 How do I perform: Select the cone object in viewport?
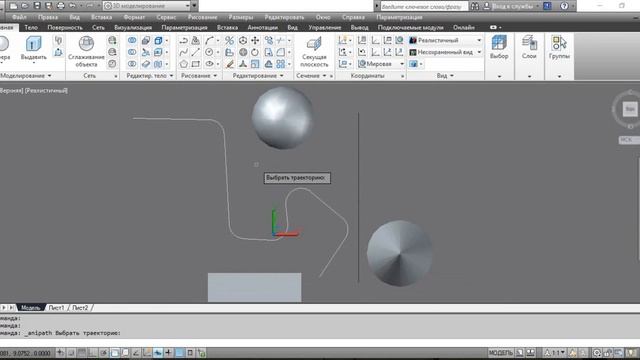[399, 253]
